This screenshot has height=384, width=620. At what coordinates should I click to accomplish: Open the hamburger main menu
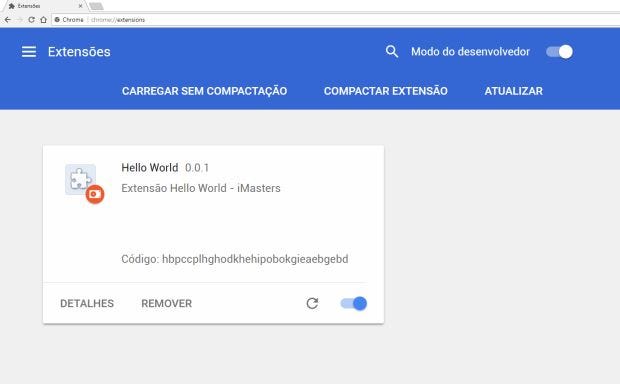tap(29, 51)
